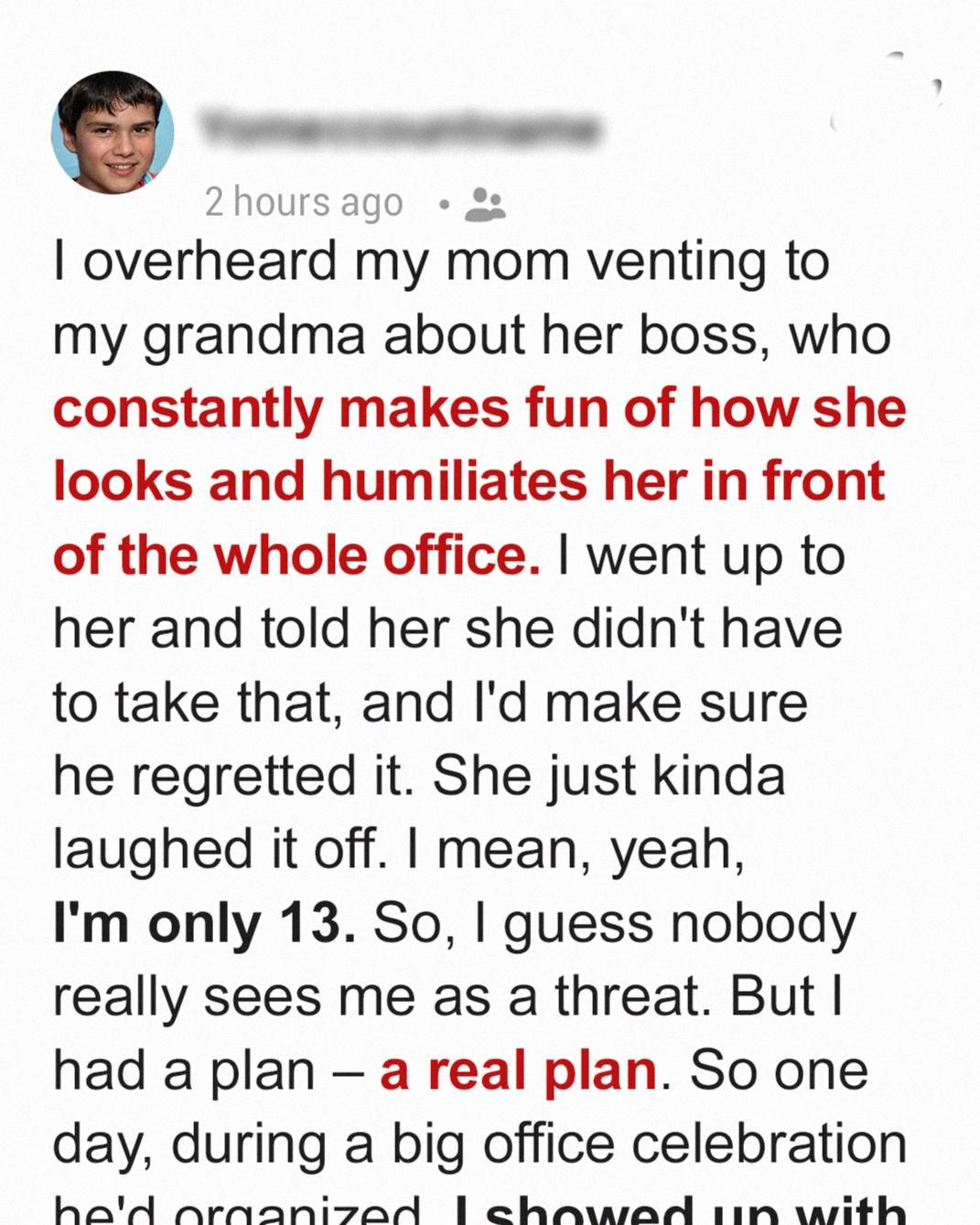This screenshot has width=980, height=1225.
Task: Click the line "to take that, and I'd"
Action: click(x=430, y=703)
